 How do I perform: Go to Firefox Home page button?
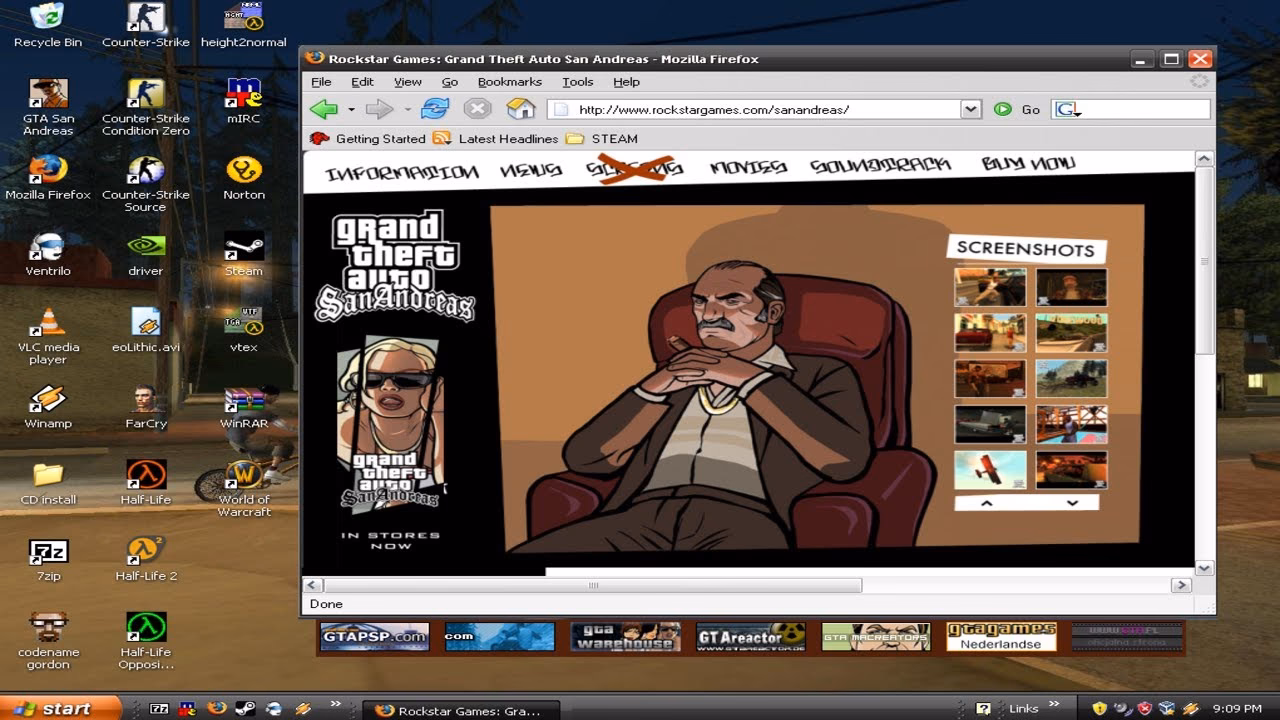pos(521,109)
